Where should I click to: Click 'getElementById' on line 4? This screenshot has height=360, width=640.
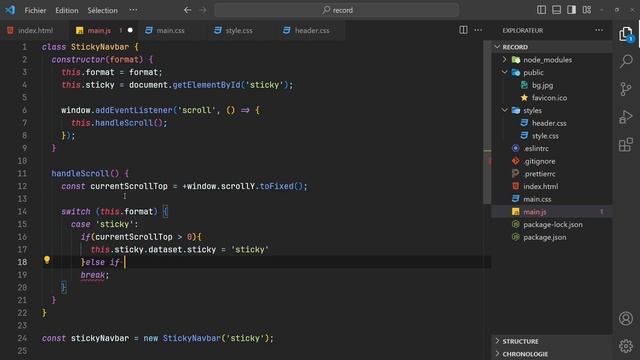(x=207, y=85)
